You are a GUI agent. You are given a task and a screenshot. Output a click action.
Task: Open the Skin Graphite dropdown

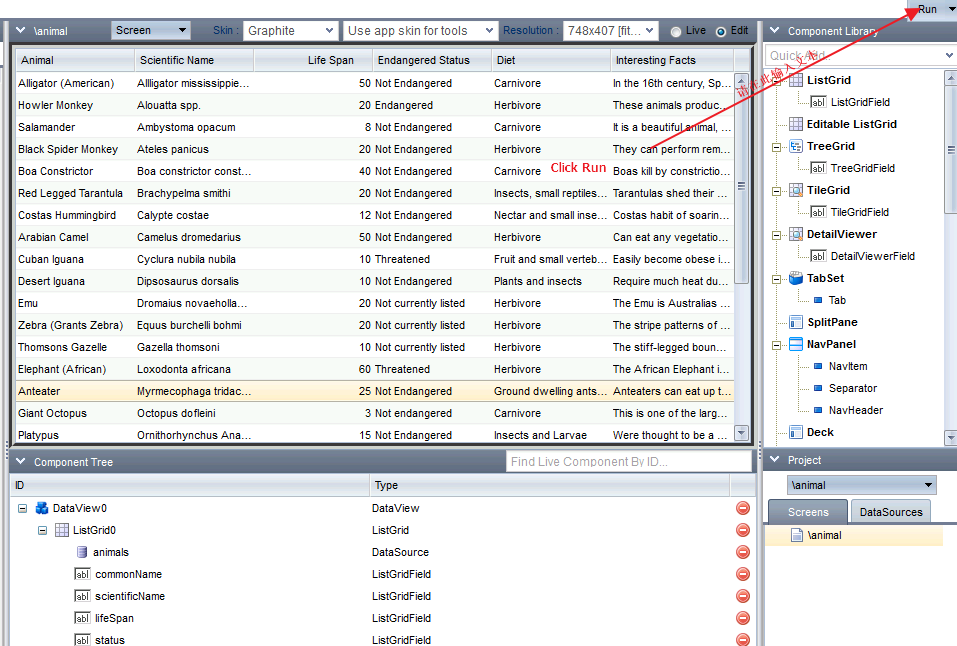pyautogui.click(x=289, y=31)
